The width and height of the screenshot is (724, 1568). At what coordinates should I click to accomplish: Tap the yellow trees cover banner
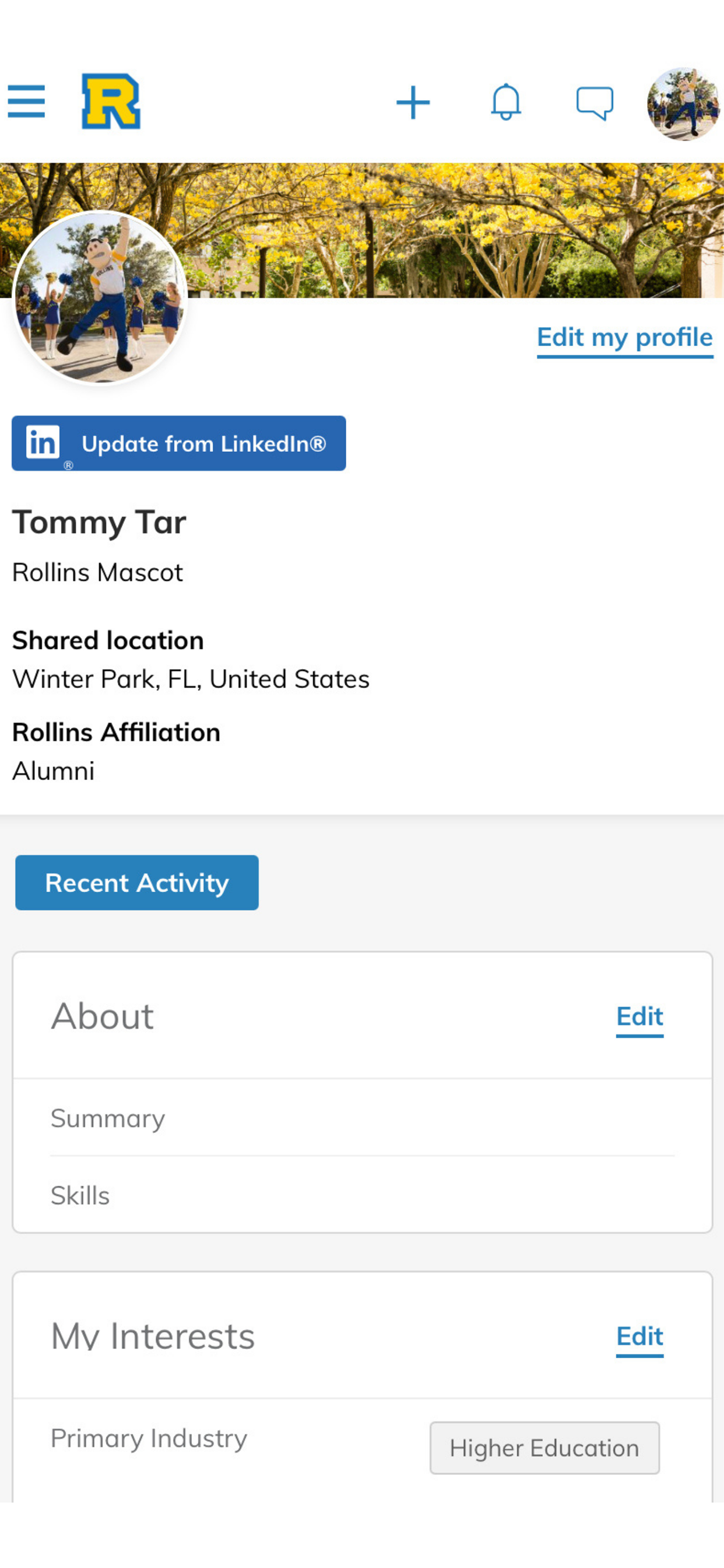[x=426, y=230]
